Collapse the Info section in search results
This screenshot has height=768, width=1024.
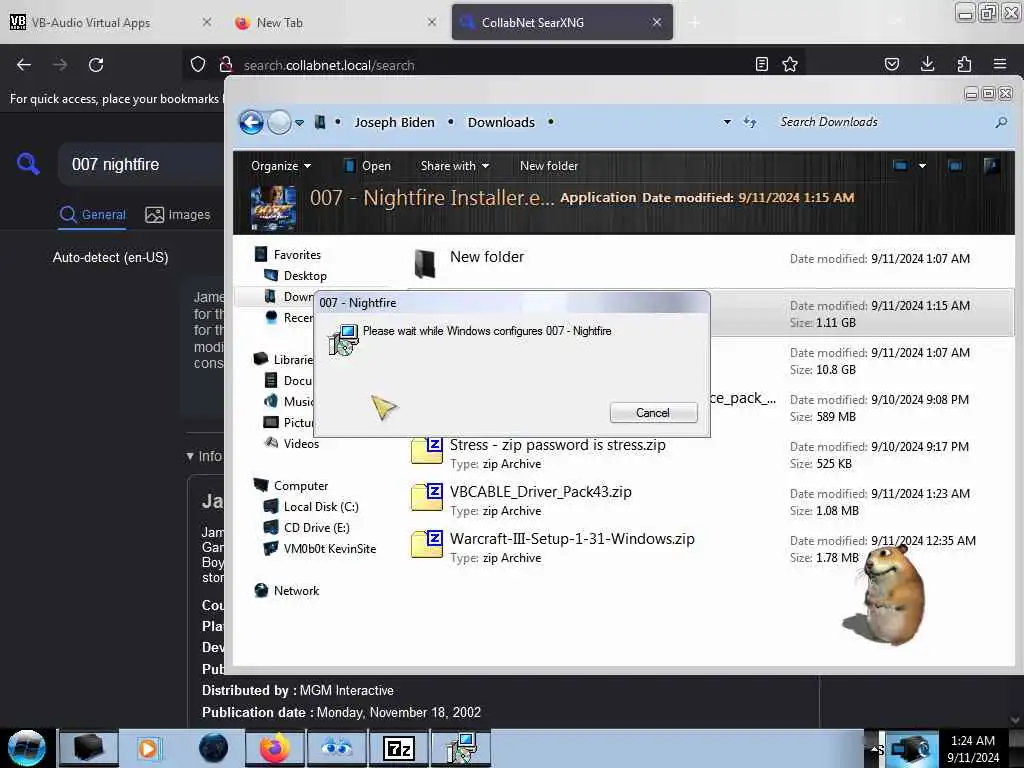point(204,456)
